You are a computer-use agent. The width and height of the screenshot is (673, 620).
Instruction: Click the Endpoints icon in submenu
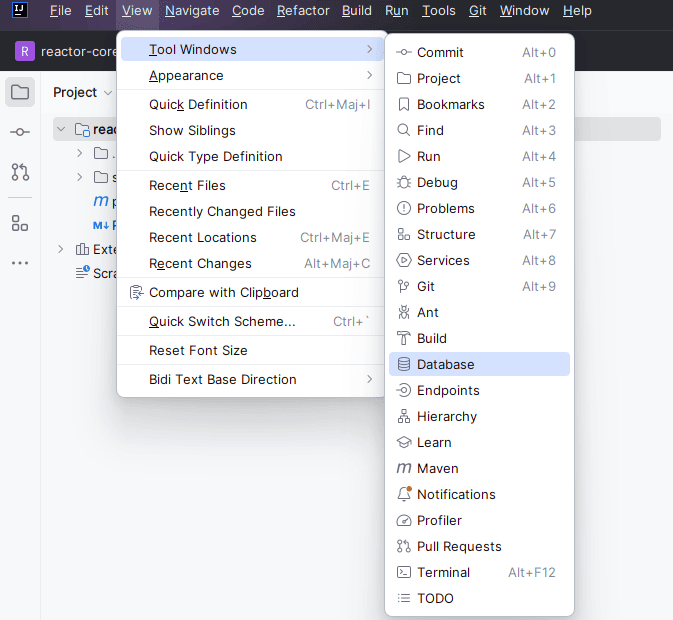coord(403,390)
